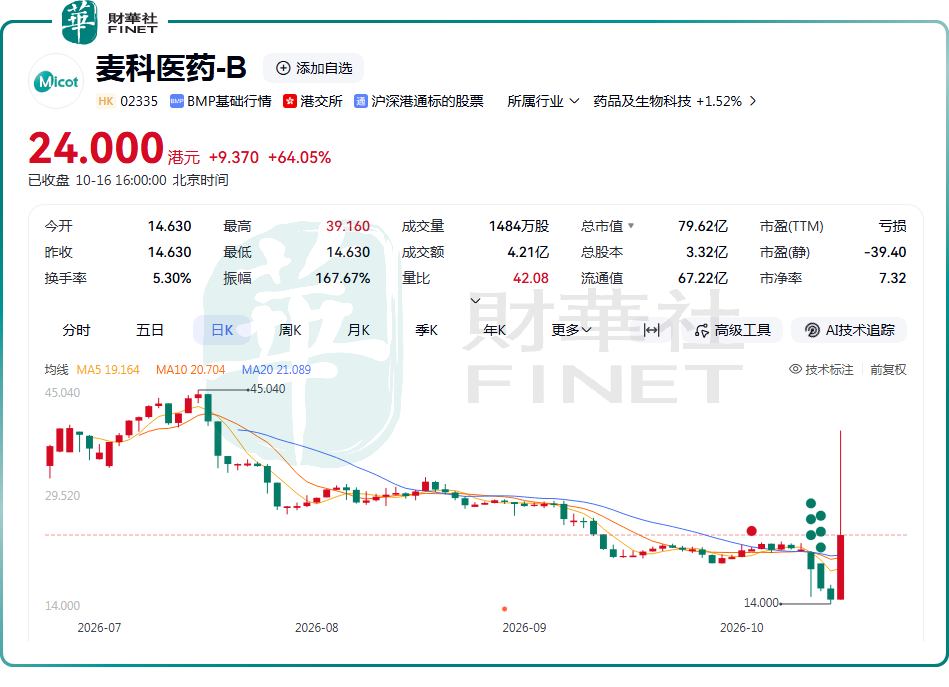This screenshot has width=949, height=687.
Task: Click the 14.000 low price marker
Action: click(x=761, y=603)
